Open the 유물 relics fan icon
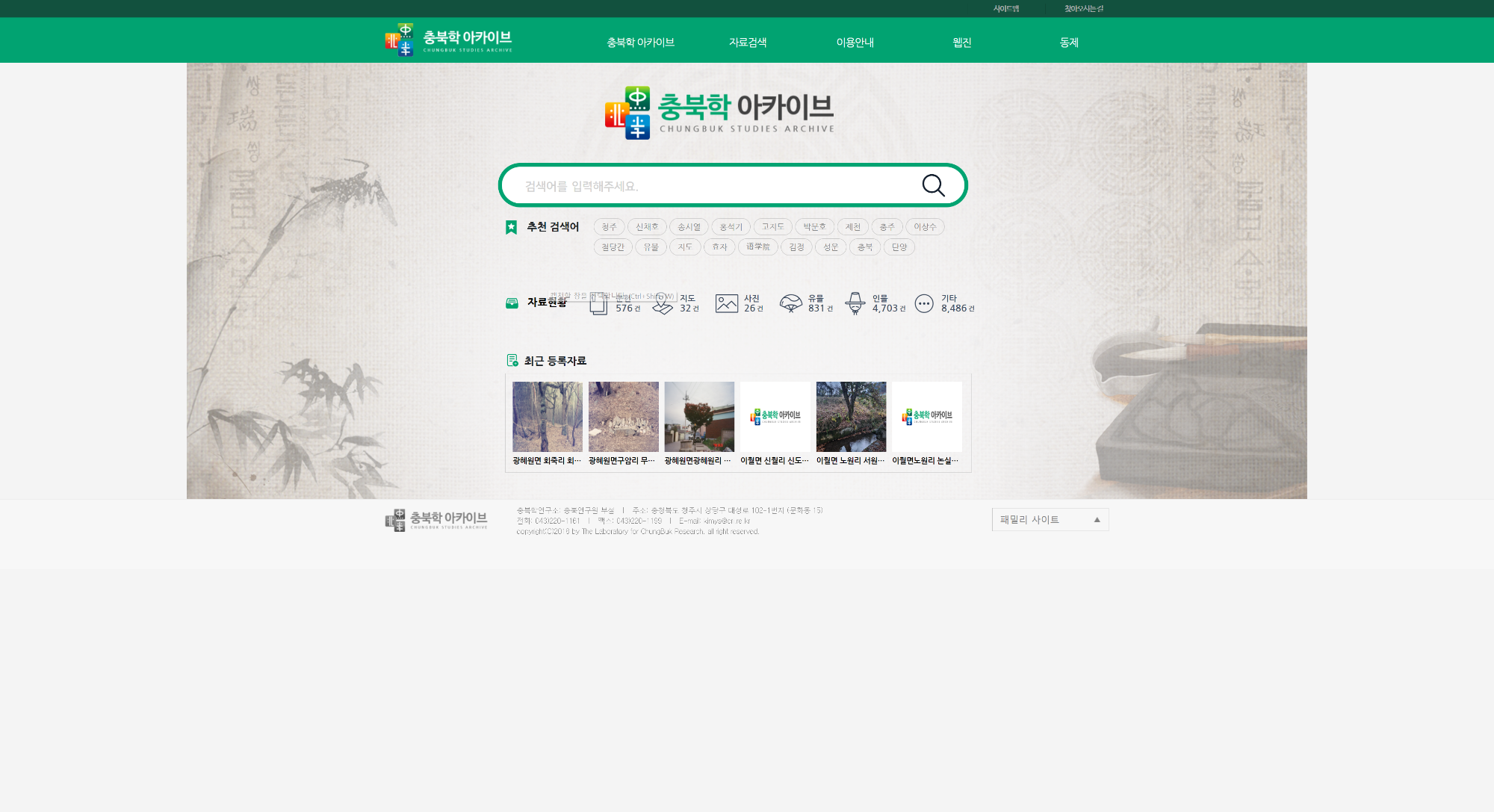The width and height of the screenshot is (1494, 812). 790,303
